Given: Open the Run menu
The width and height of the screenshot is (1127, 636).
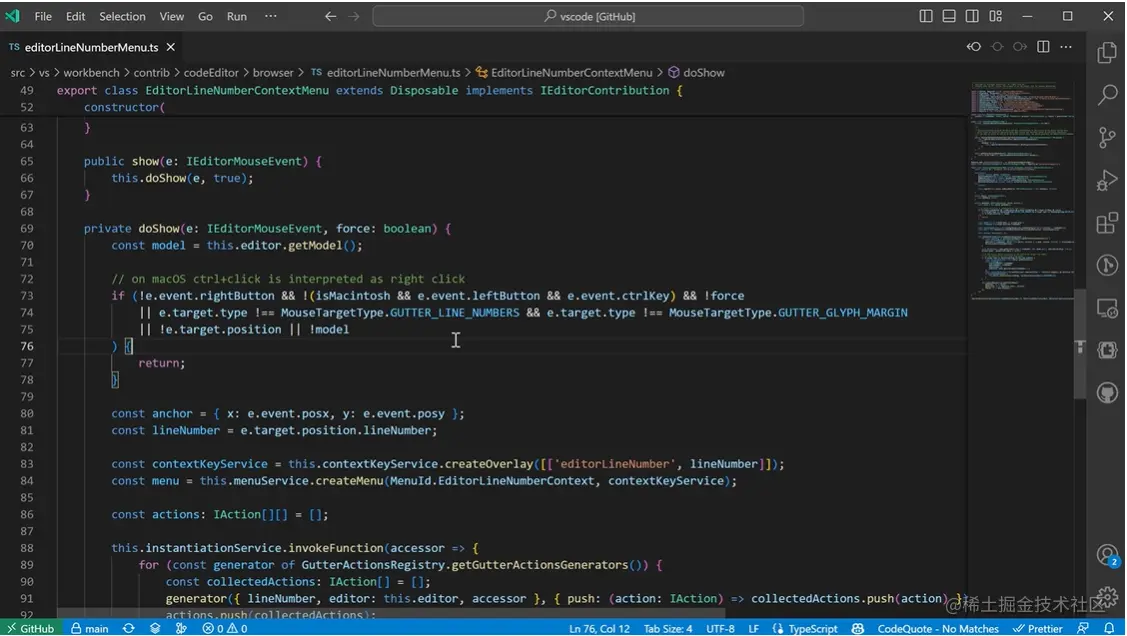Looking at the screenshot, I should coord(236,16).
